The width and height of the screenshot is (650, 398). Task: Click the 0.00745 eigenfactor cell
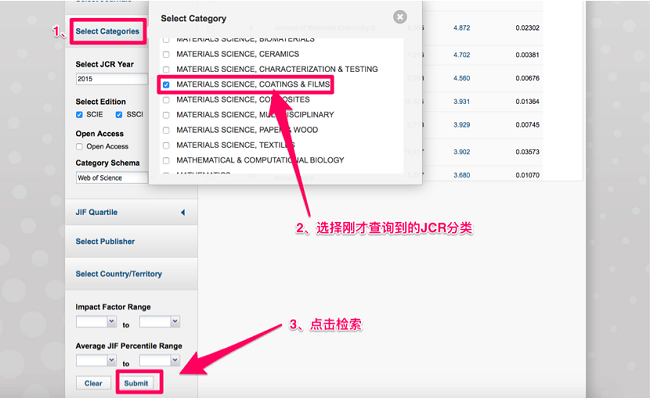(x=528, y=125)
